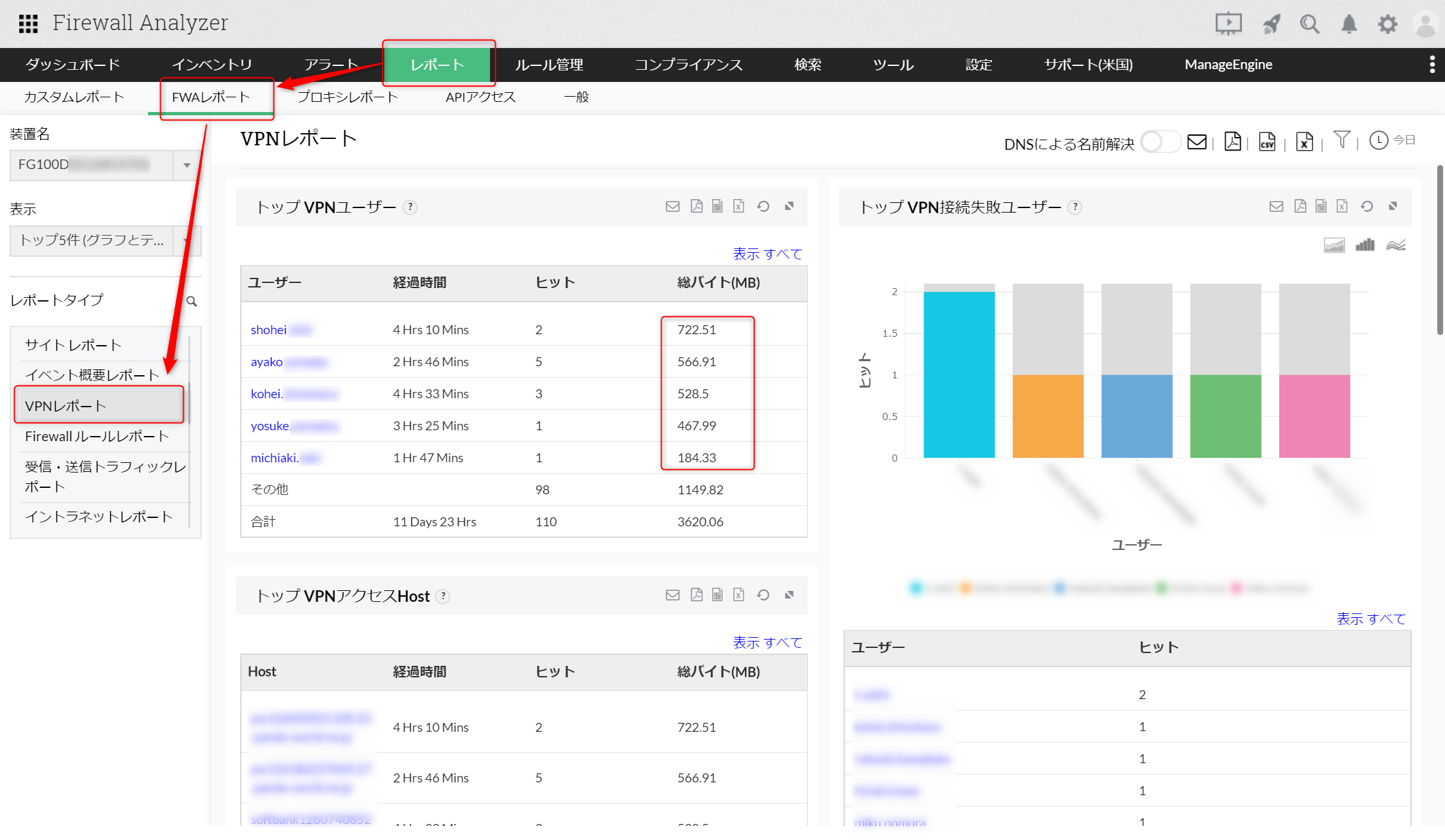Switch to the プロキシレポート tab
The height and width of the screenshot is (840, 1445).
pos(348,97)
